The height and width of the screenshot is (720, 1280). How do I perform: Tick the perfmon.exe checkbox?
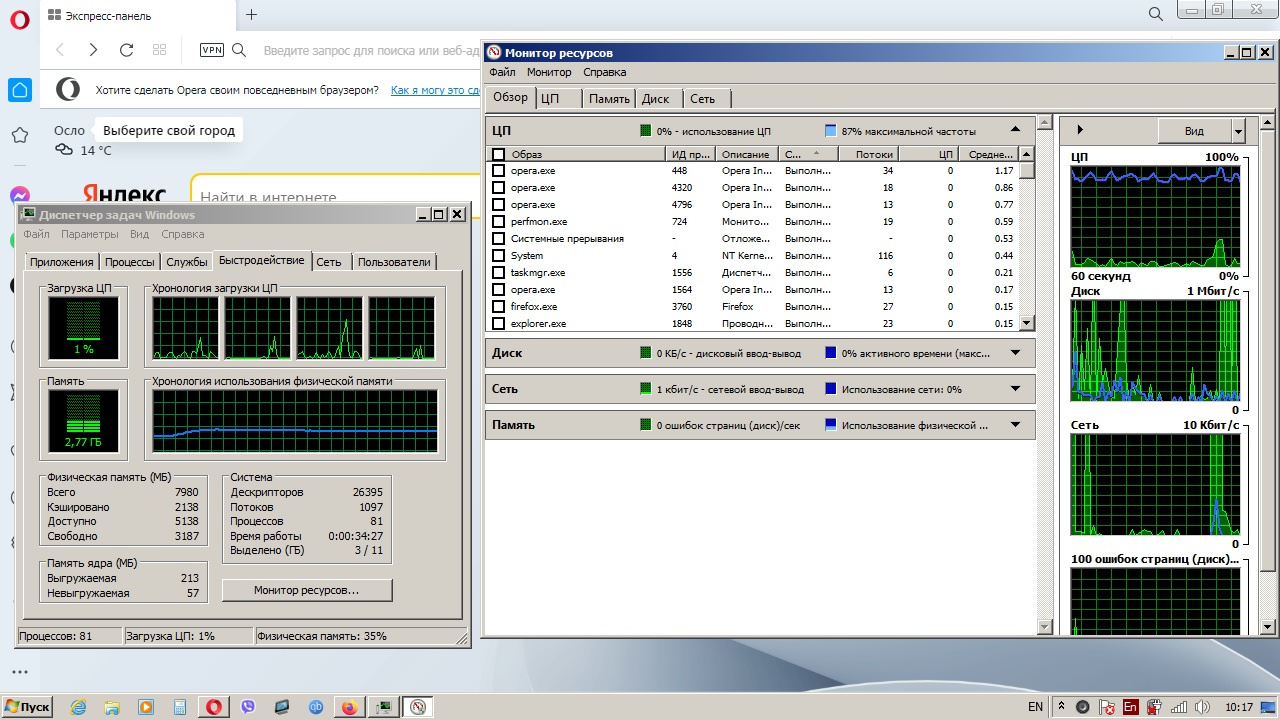(x=499, y=222)
